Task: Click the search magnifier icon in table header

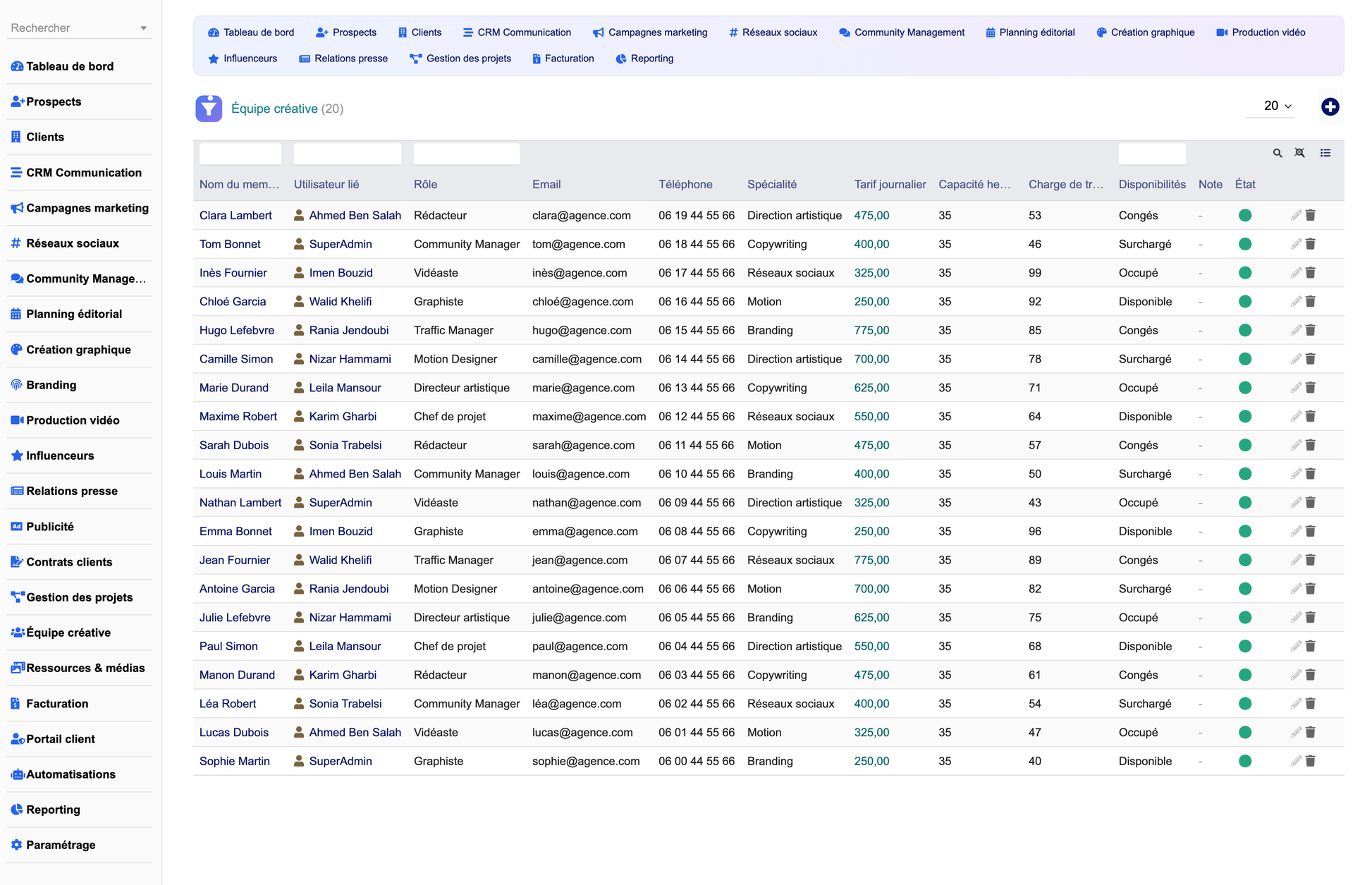Action: coord(1277,153)
